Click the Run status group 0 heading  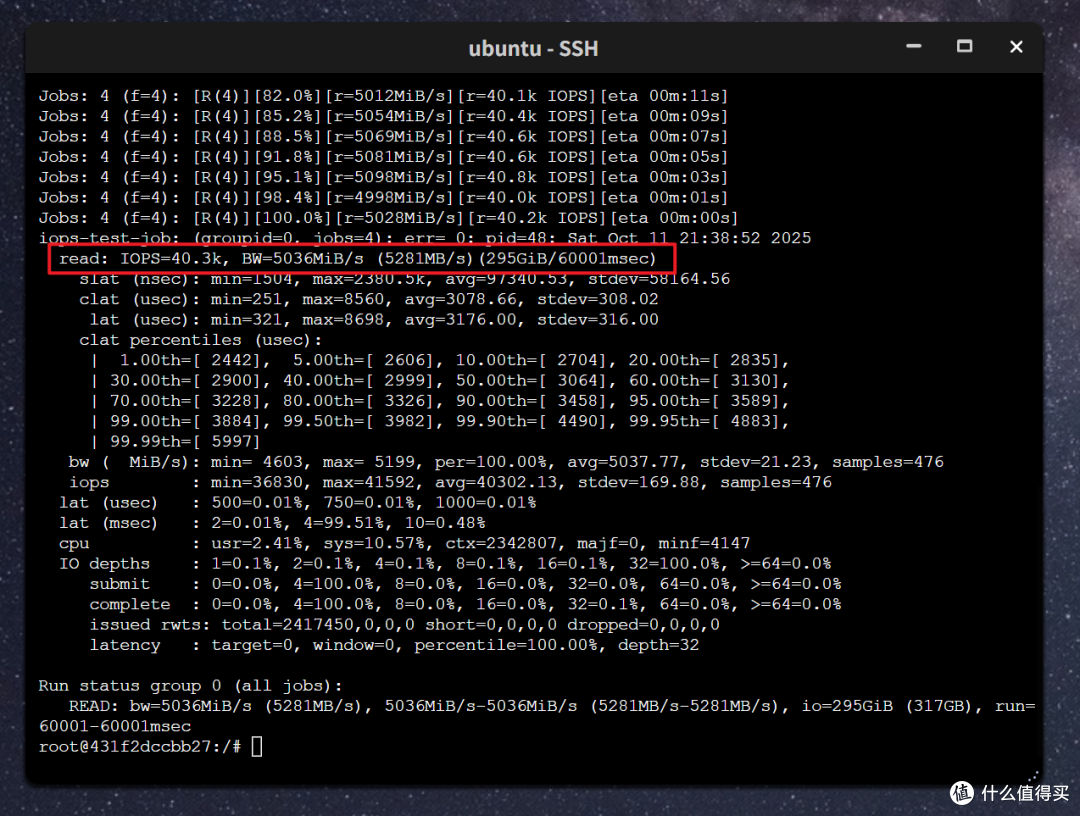(190, 686)
